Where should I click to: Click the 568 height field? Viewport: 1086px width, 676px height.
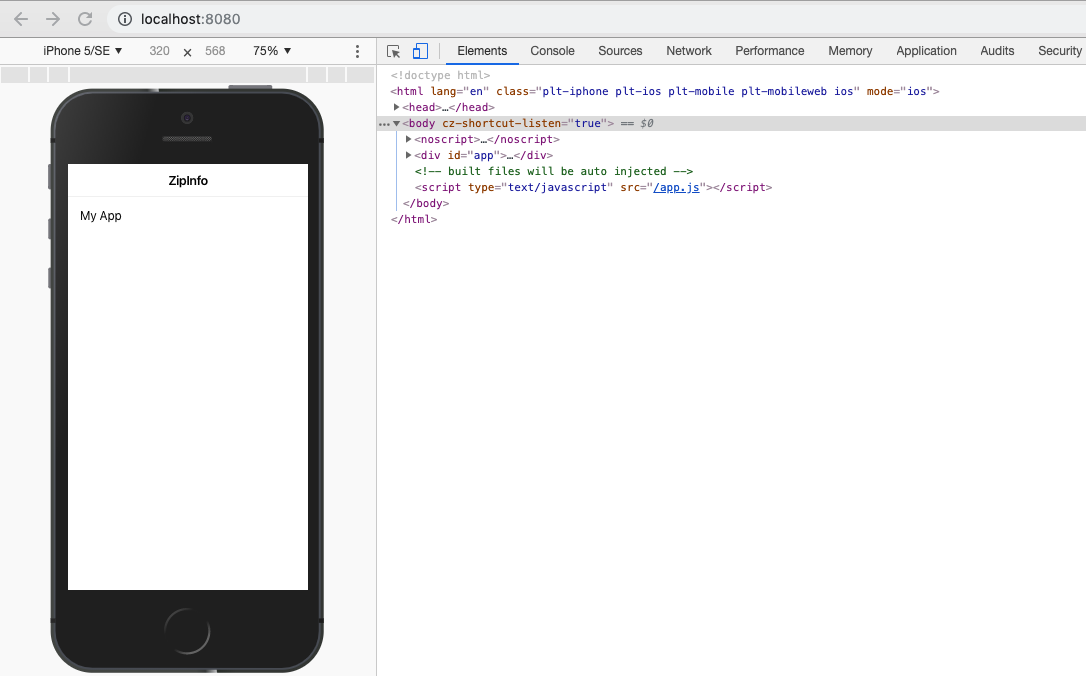(215, 51)
